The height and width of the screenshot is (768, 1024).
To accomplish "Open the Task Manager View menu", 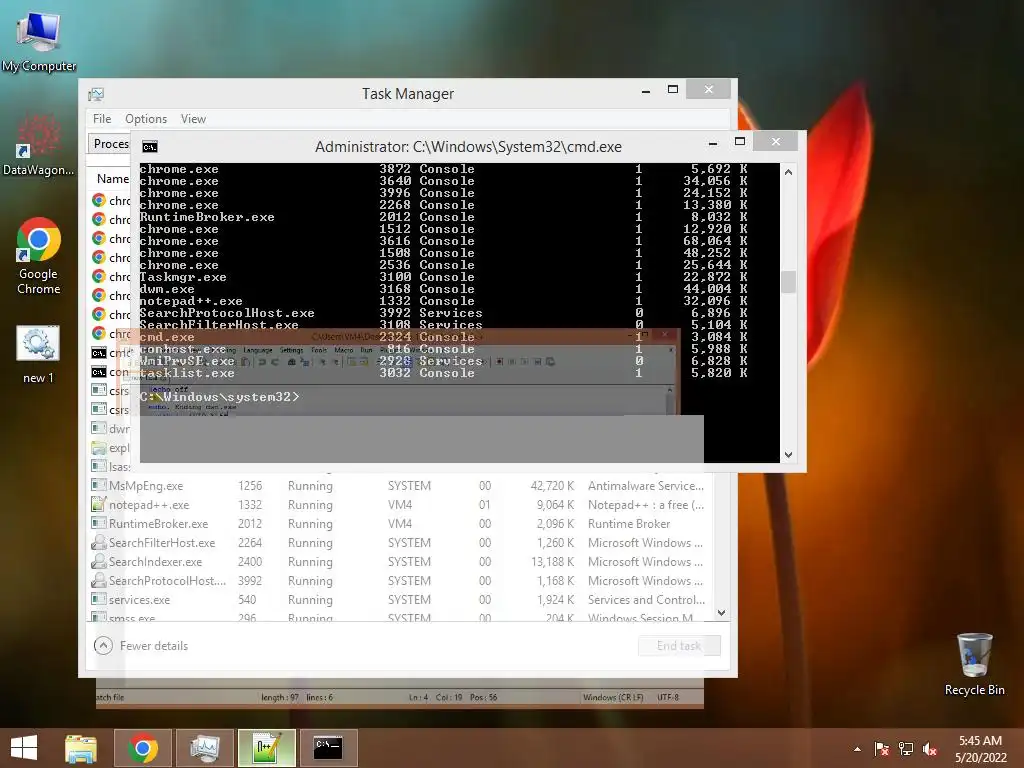I will 193,119.
